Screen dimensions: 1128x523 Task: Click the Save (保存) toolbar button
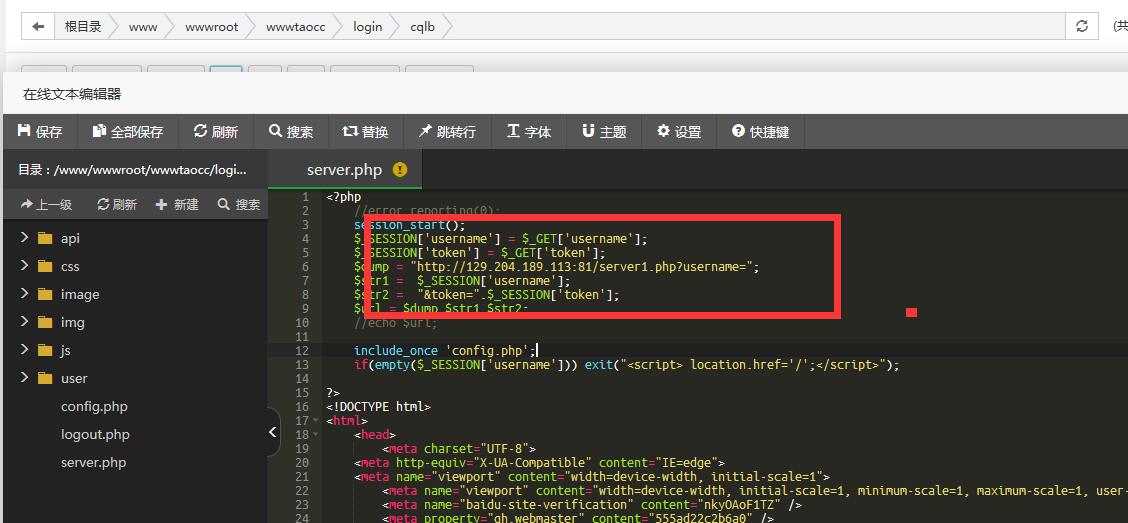pyautogui.click(x=40, y=132)
